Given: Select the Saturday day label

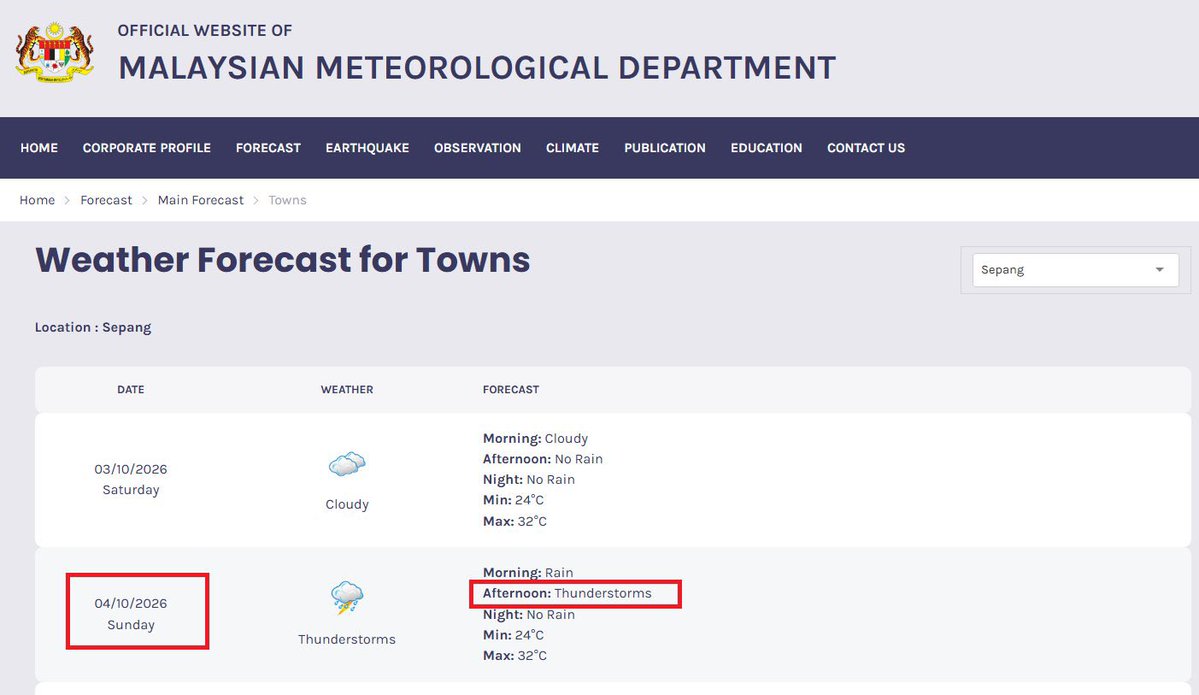Looking at the screenshot, I should pyautogui.click(x=131, y=490).
